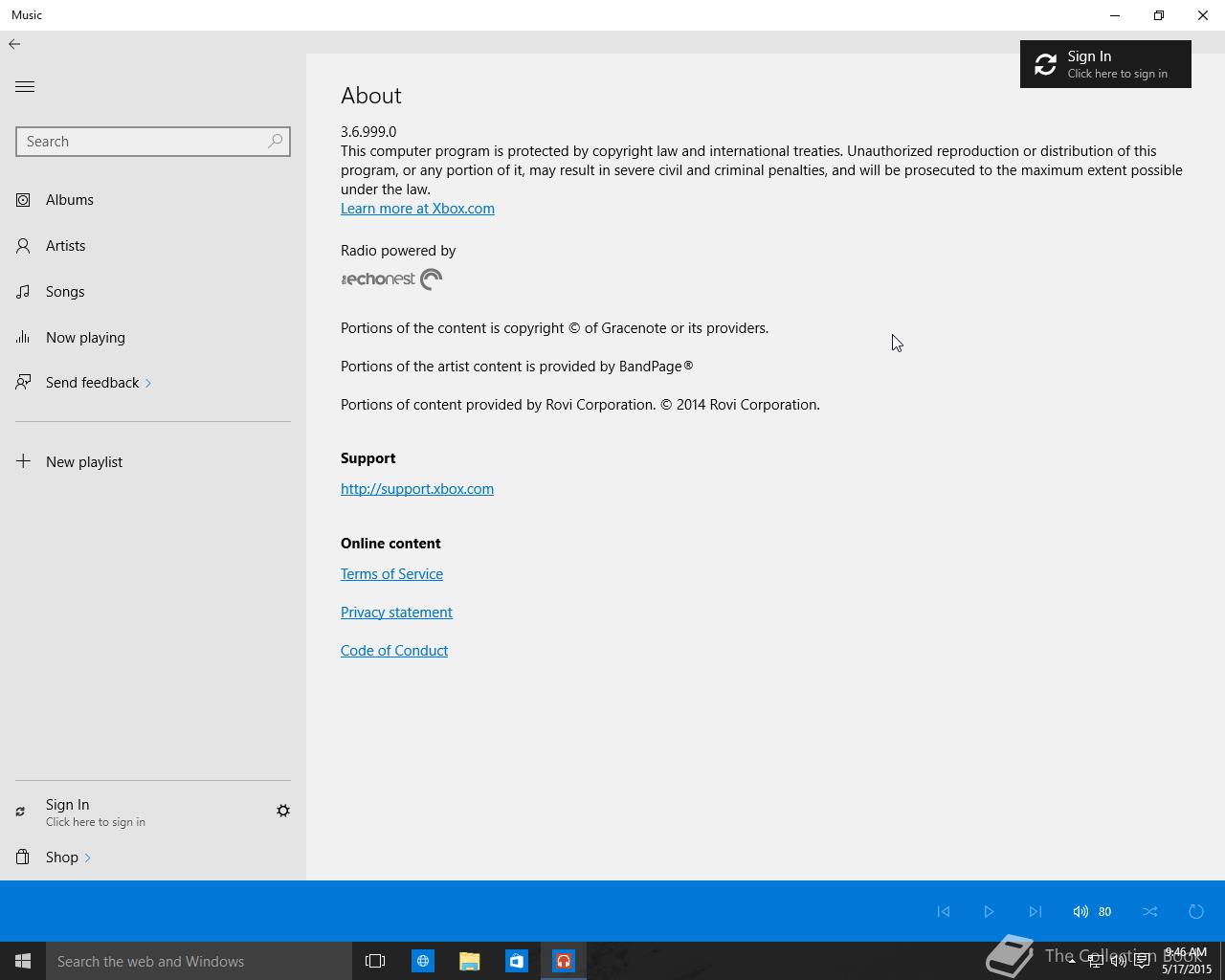The width and height of the screenshot is (1225, 980).
Task: Click the Send feedback icon
Action: 23,383
